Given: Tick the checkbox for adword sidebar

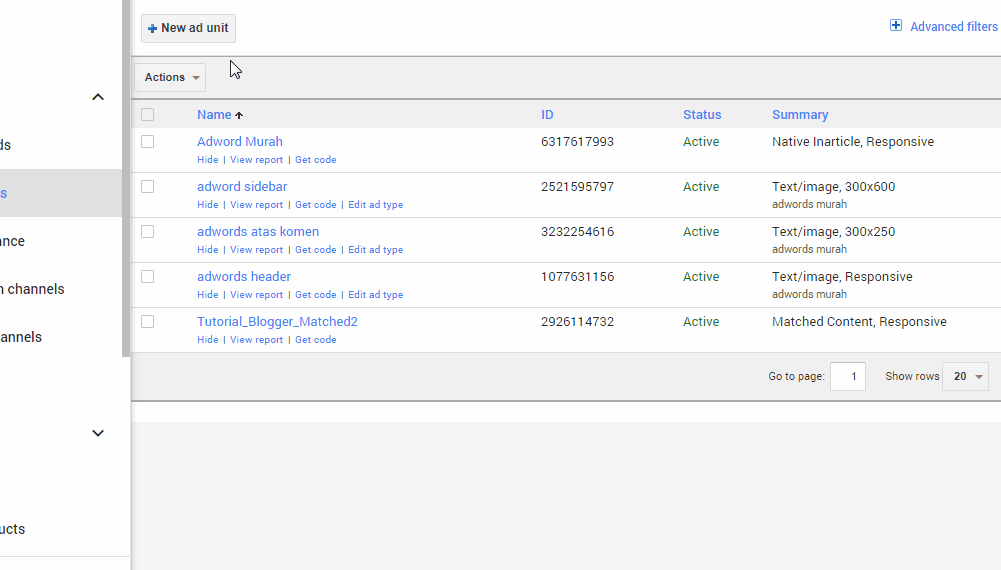Looking at the screenshot, I should click(147, 186).
